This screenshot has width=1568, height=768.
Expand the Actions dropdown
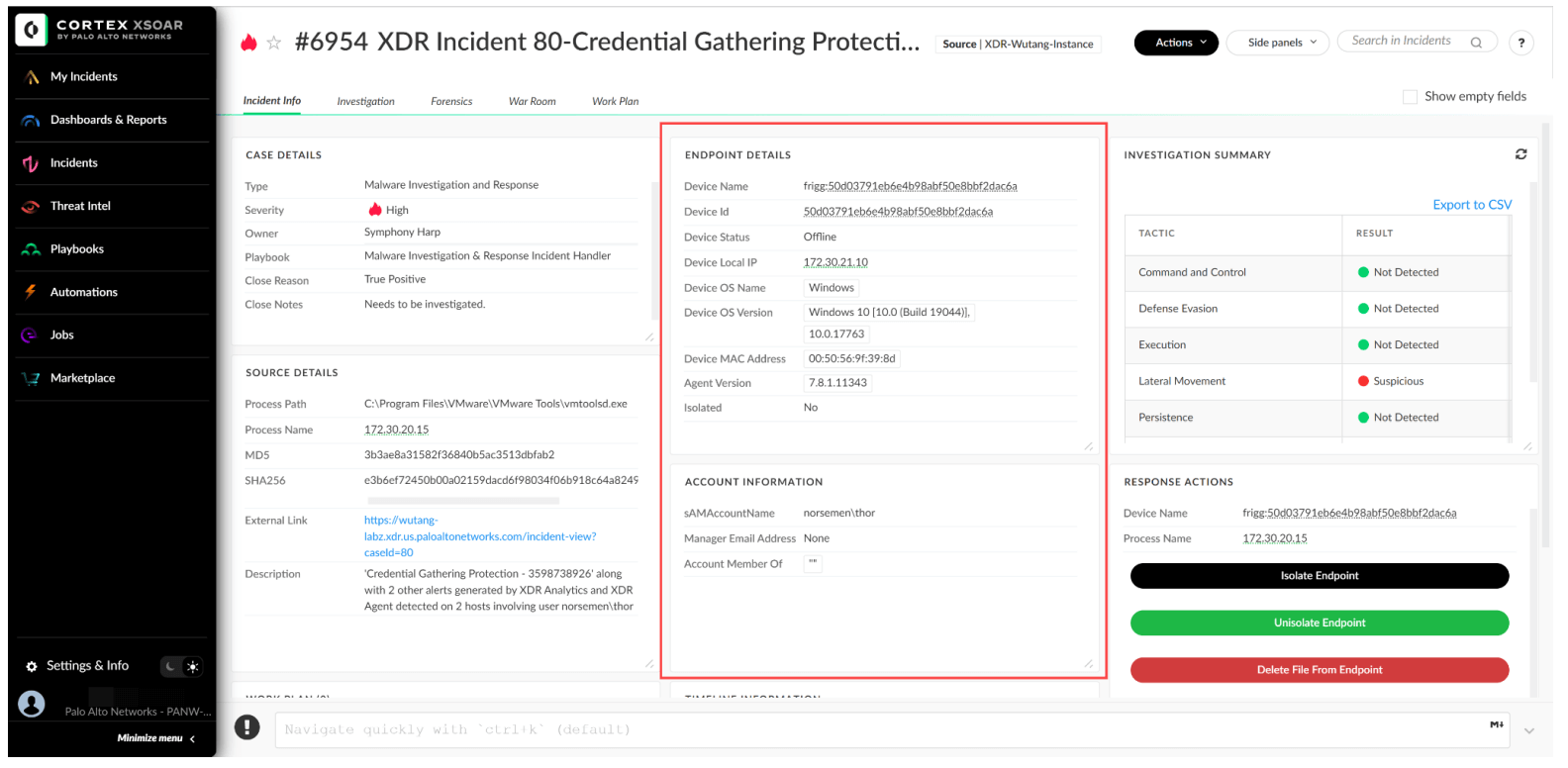1175,43
